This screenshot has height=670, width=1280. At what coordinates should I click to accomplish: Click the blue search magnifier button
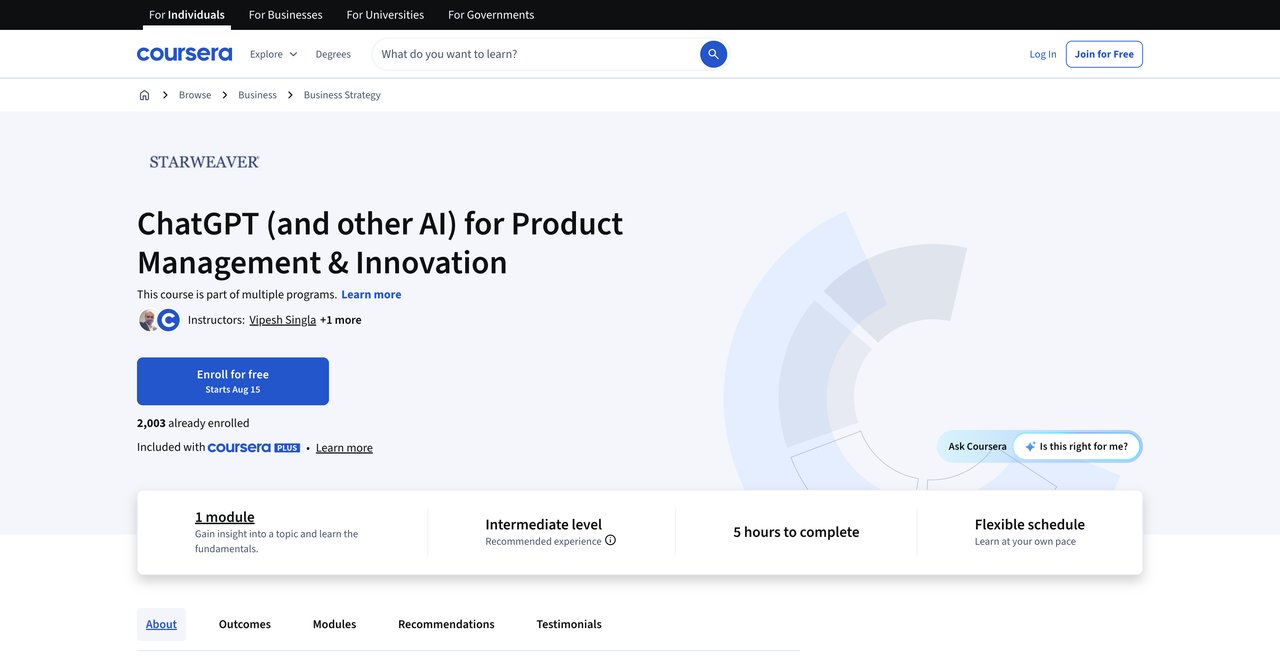tap(713, 54)
